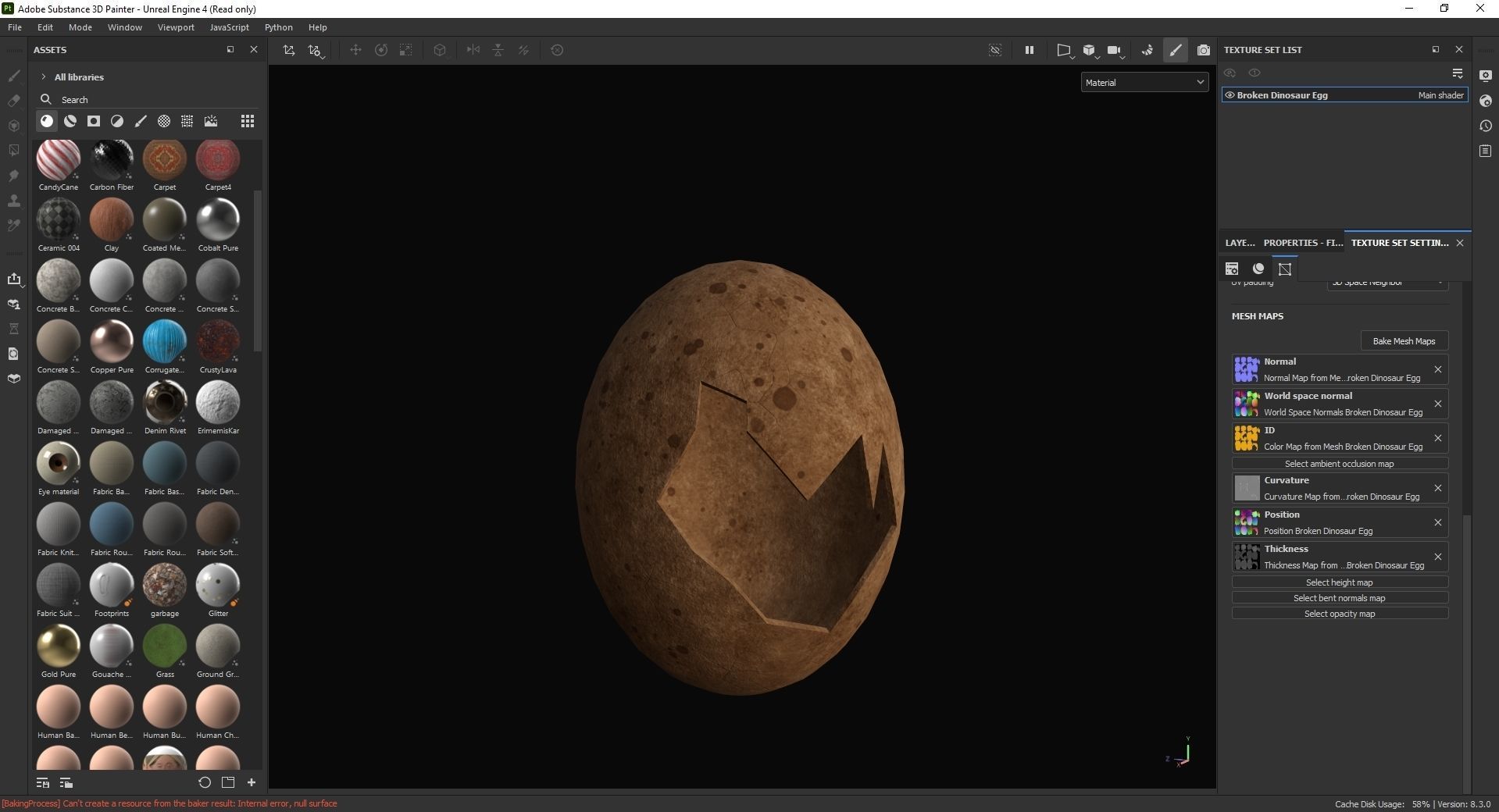Open the Log icon in right sidebar
Screen dimensions: 1499x812
point(1486,151)
